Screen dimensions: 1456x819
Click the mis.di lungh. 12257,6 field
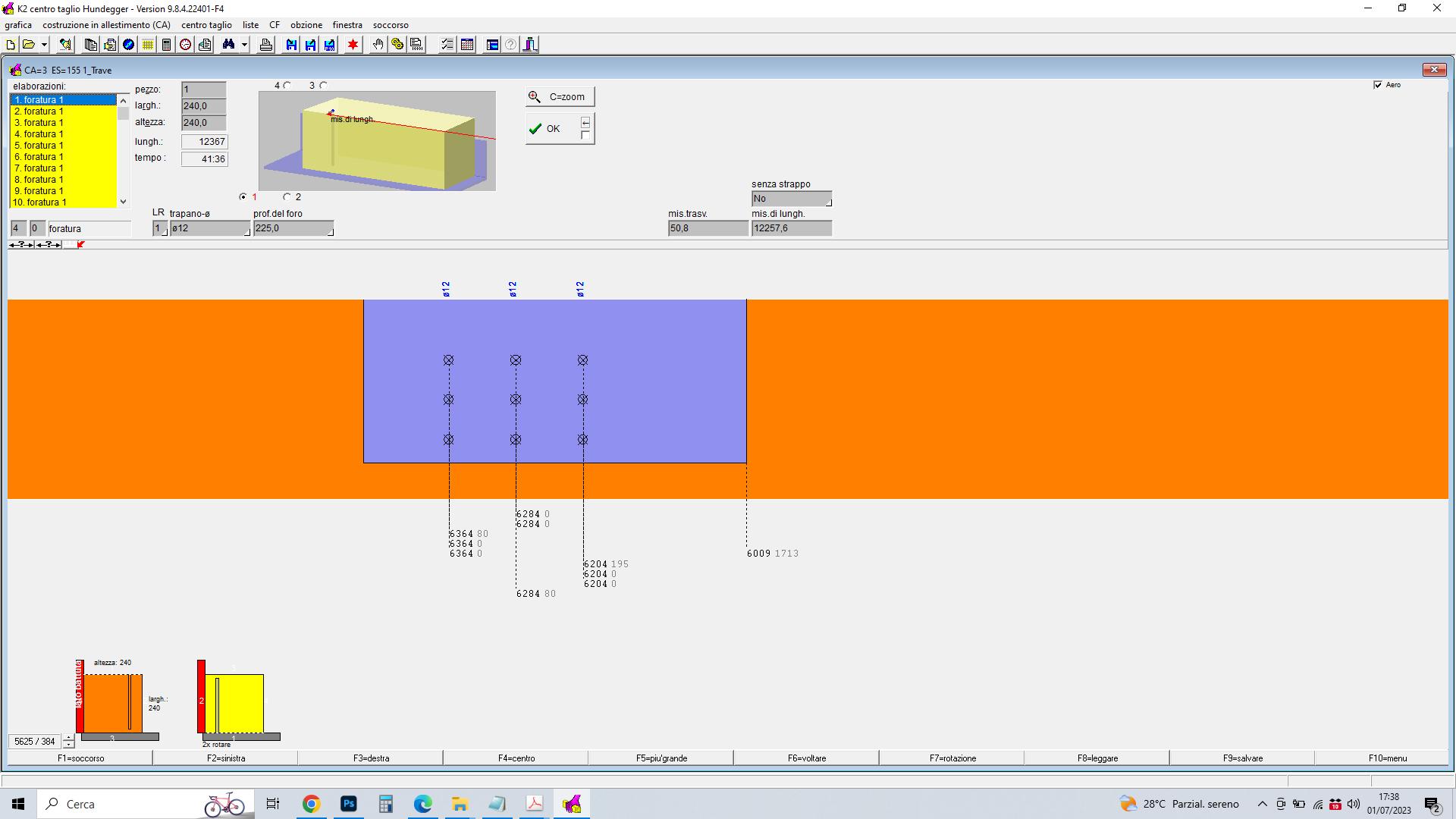(x=791, y=228)
